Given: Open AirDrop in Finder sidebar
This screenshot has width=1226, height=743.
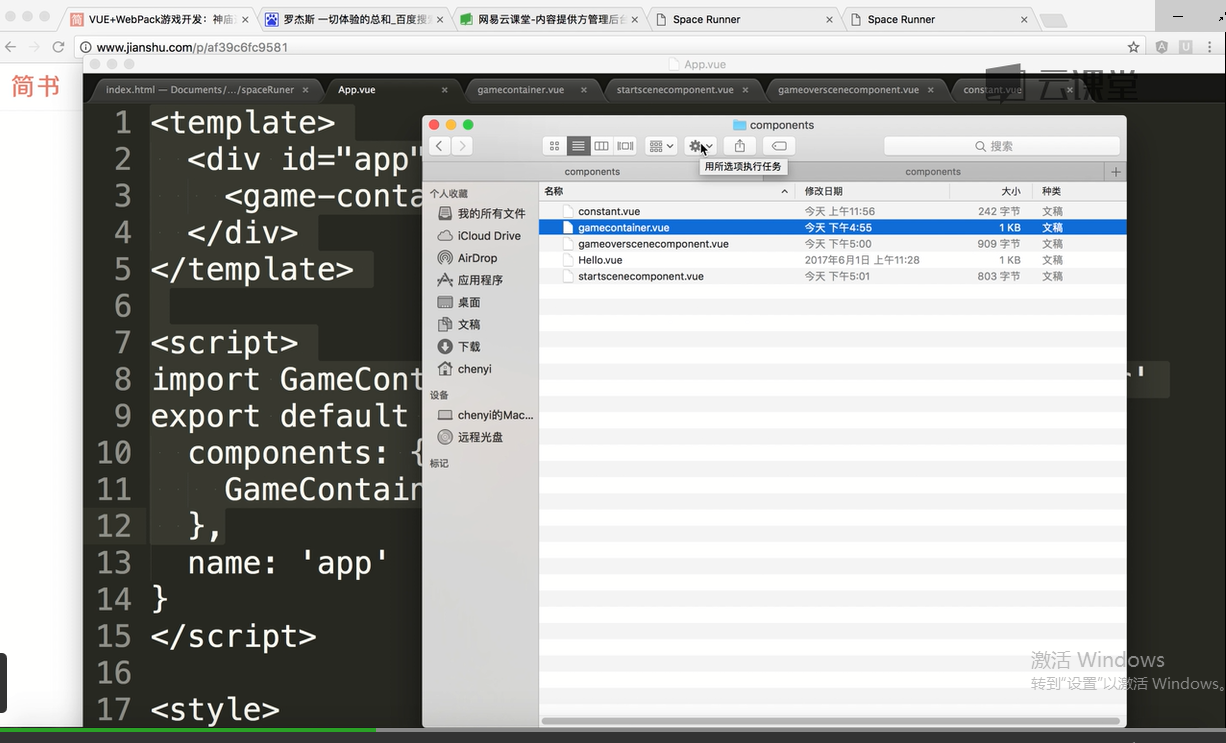Looking at the screenshot, I should pos(477,258).
